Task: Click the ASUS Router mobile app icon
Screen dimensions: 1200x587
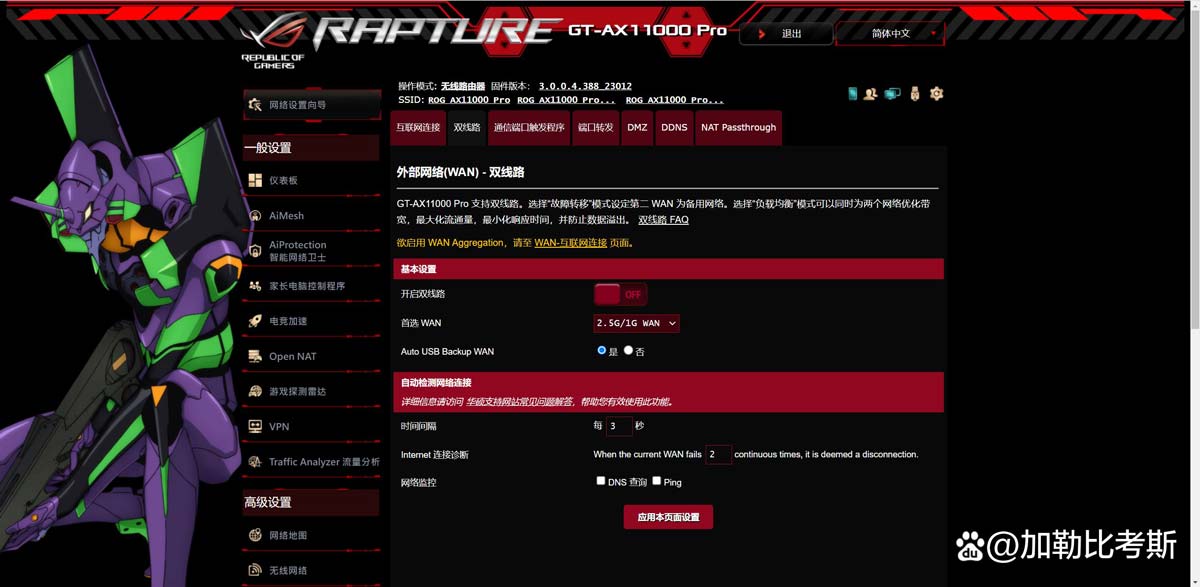Action: [x=853, y=94]
